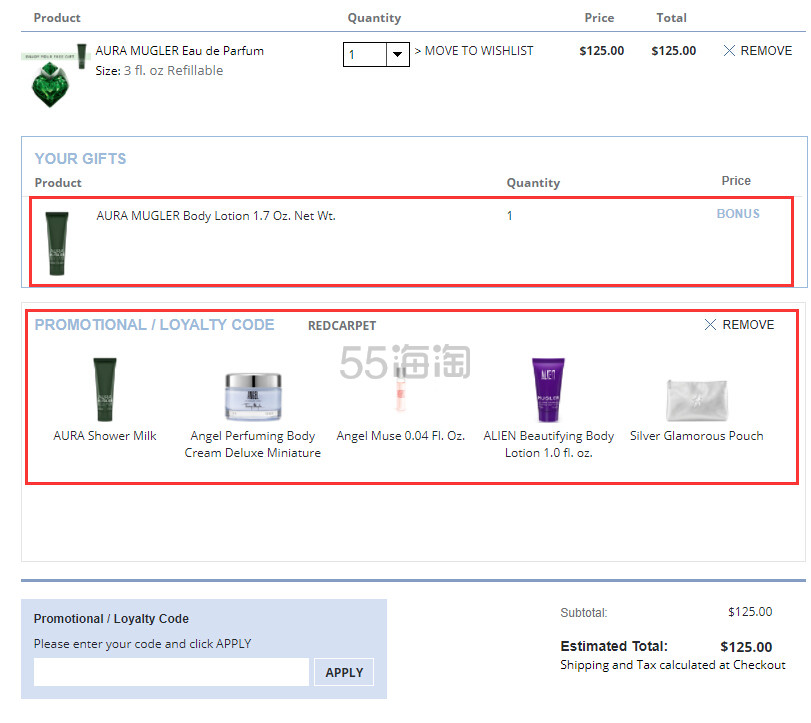Click the promotional code input field
This screenshot has height=723, width=811.
click(x=171, y=672)
